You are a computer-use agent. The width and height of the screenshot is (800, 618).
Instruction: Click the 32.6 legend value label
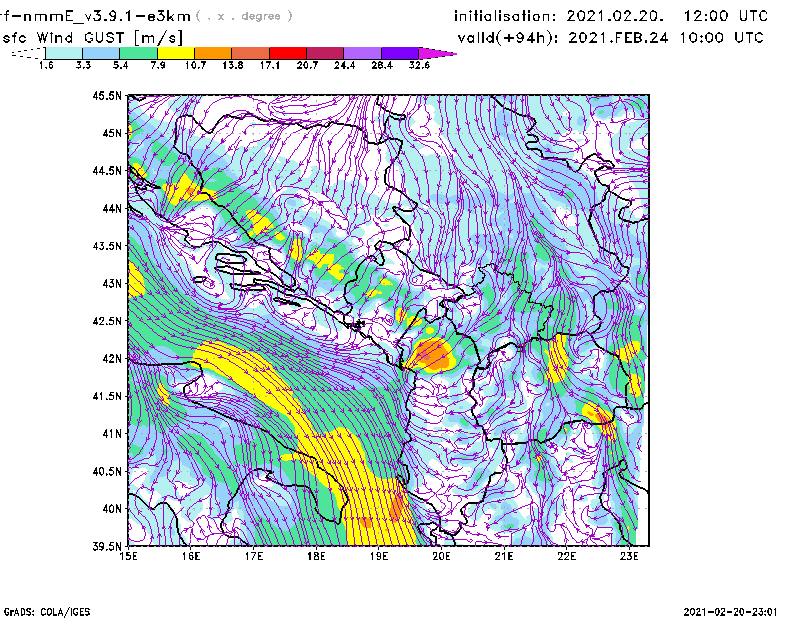point(418,65)
